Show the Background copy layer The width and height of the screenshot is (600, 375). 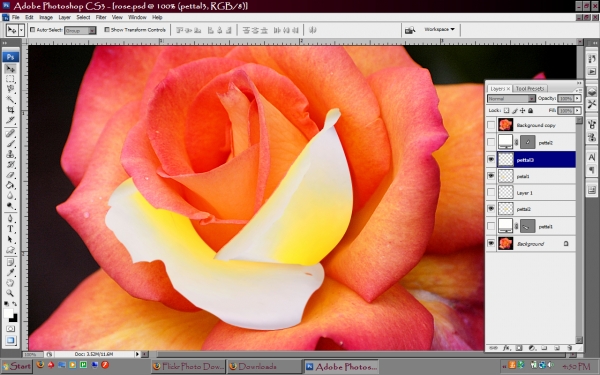491,125
